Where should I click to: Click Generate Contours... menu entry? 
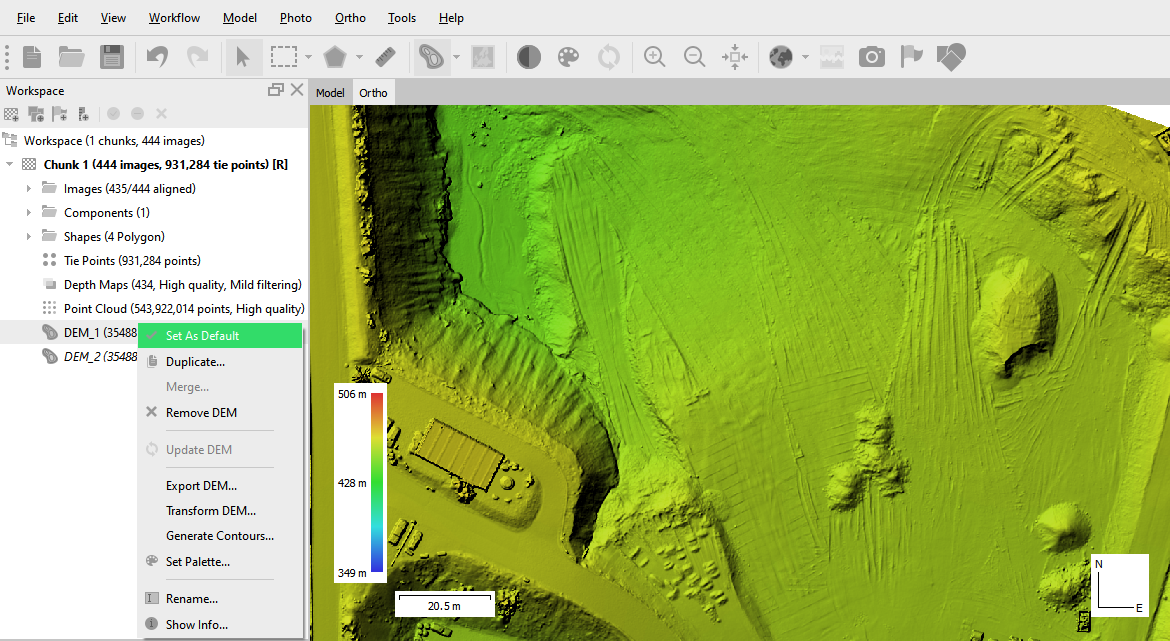tap(219, 536)
